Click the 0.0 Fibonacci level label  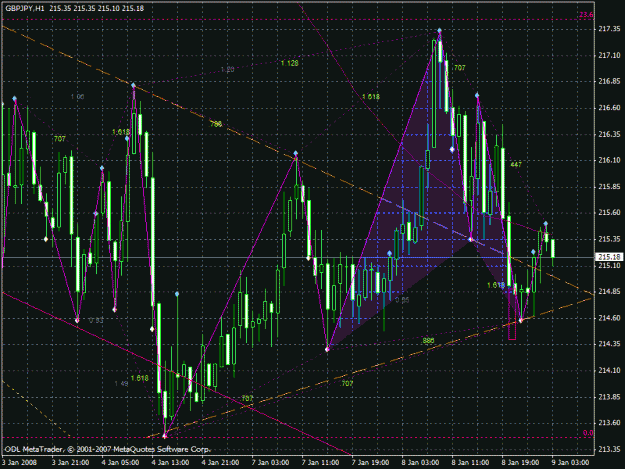(588, 433)
